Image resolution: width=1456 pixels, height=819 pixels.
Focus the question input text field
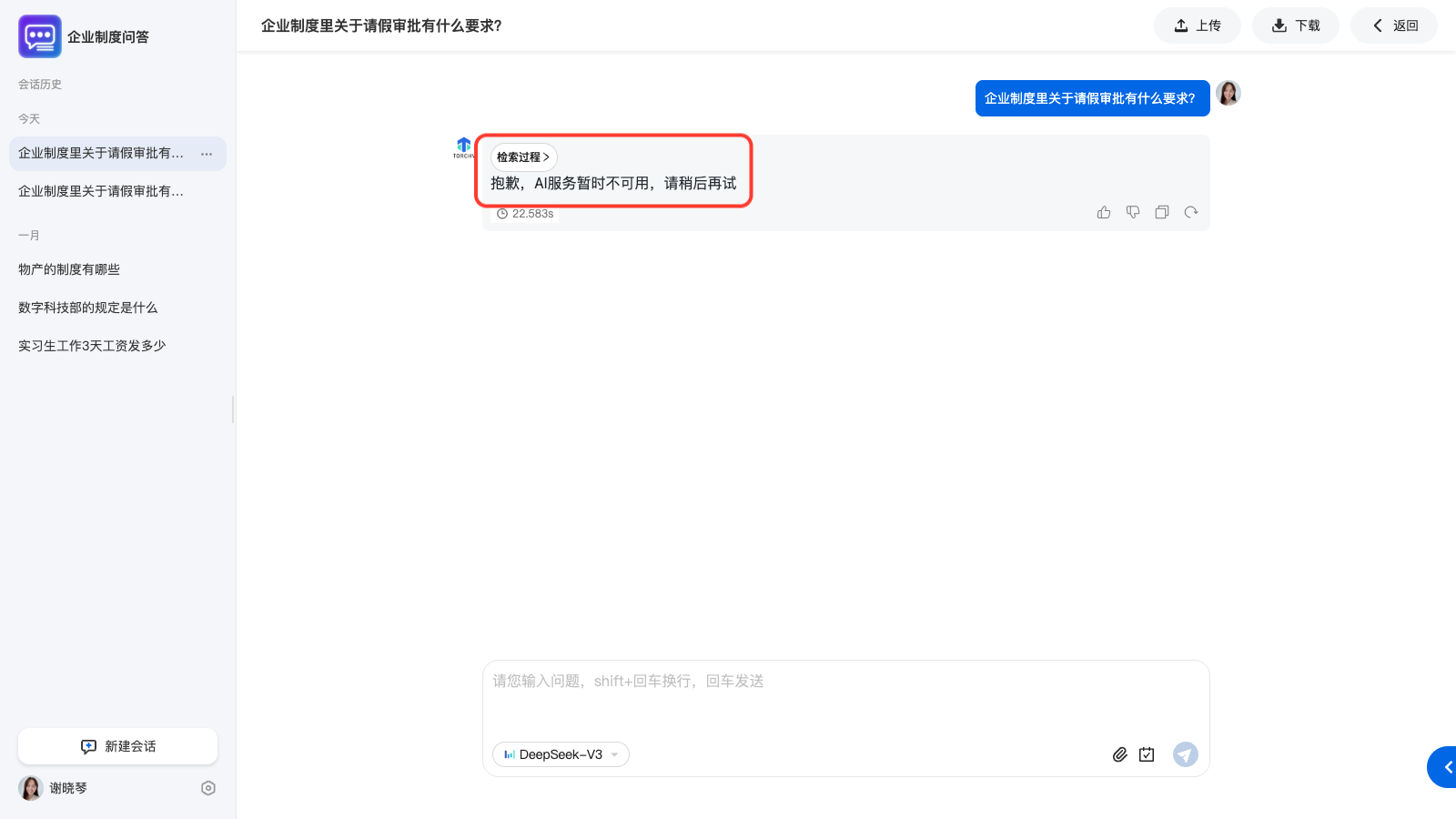click(x=844, y=701)
